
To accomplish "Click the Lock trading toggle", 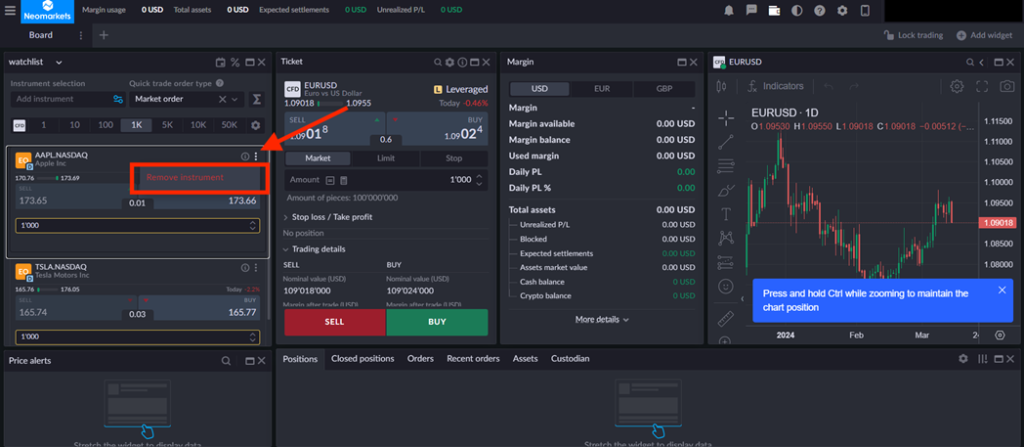I will click(913, 35).
